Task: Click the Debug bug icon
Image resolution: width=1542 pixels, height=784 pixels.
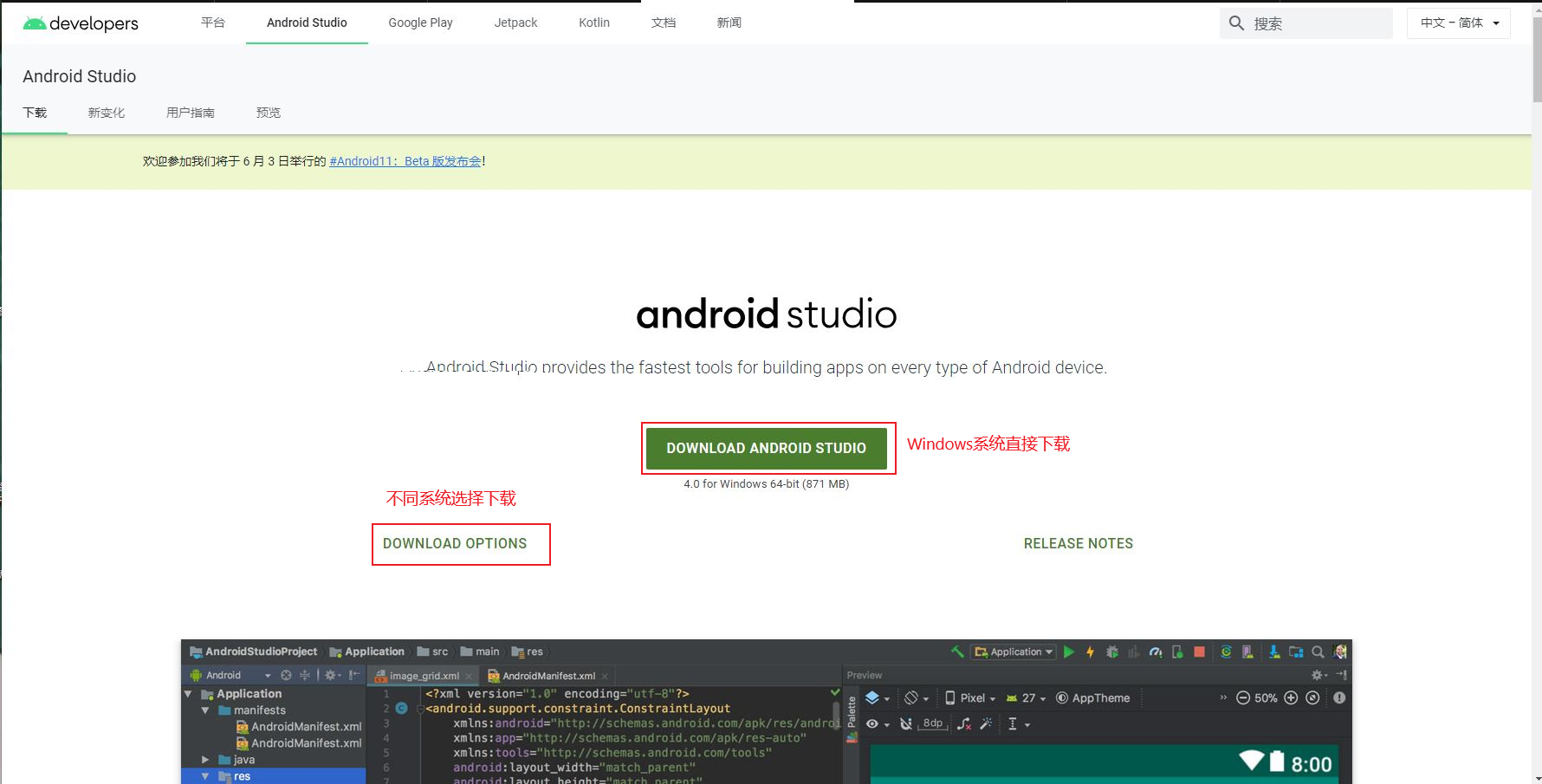Action: pos(1112,651)
